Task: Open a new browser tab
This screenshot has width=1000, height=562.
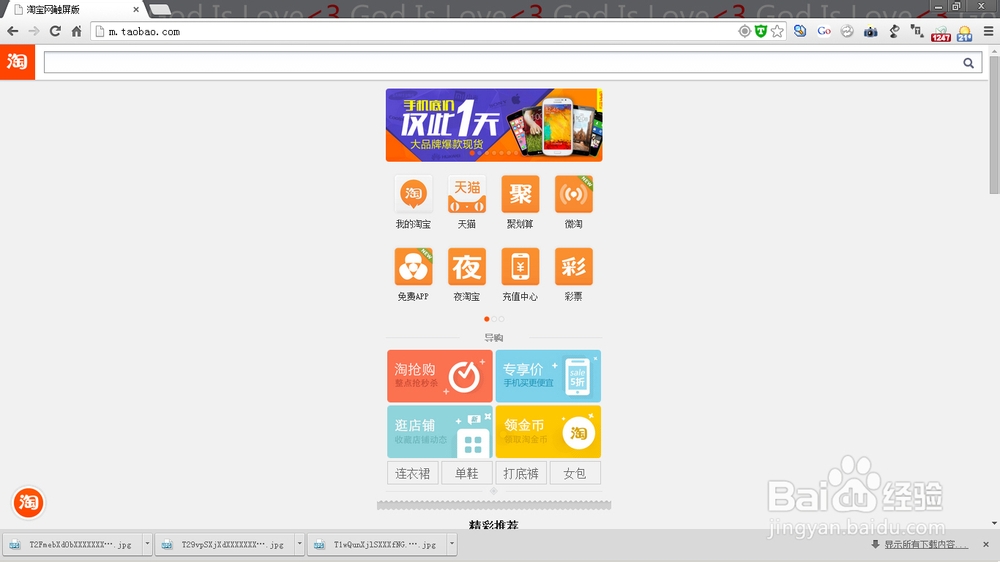Action: [159, 10]
